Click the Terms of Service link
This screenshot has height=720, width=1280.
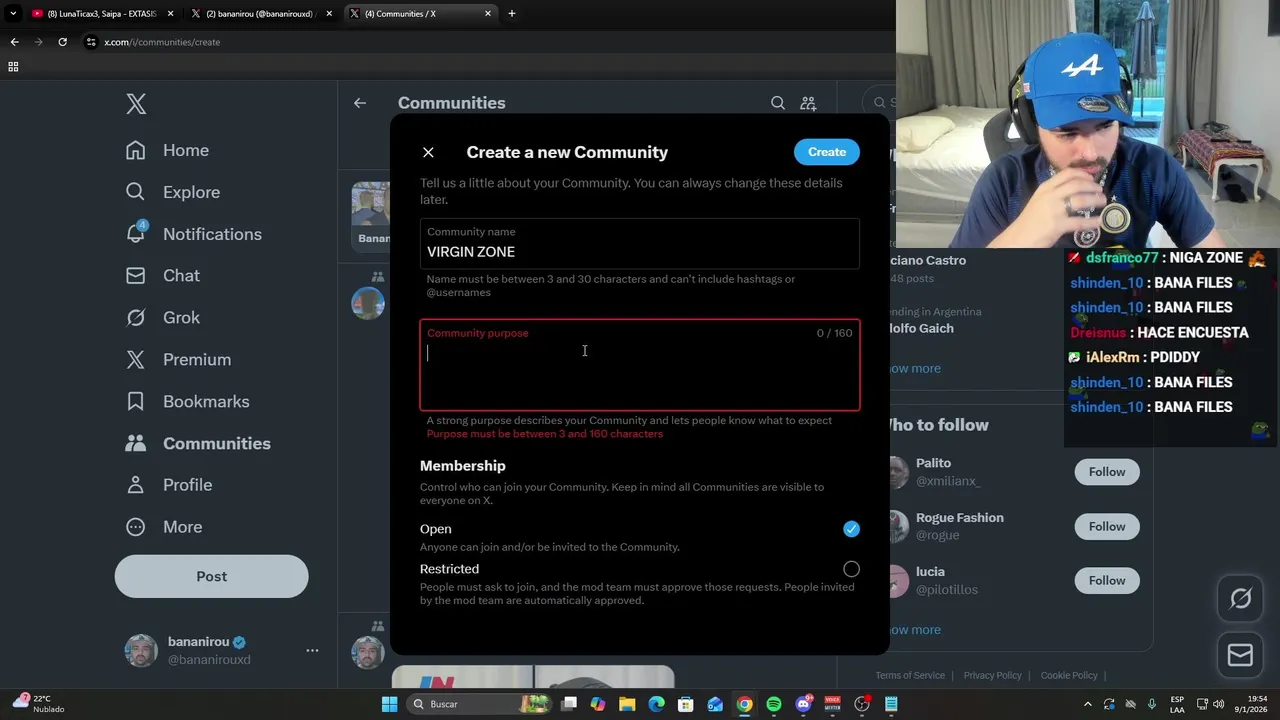910,675
